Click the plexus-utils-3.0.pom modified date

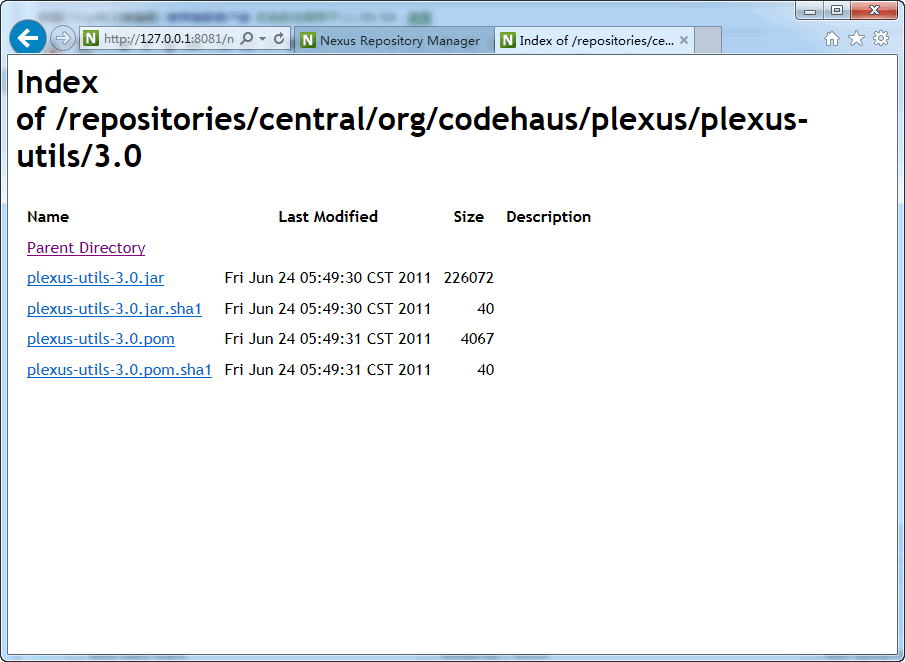tap(328, 339)
